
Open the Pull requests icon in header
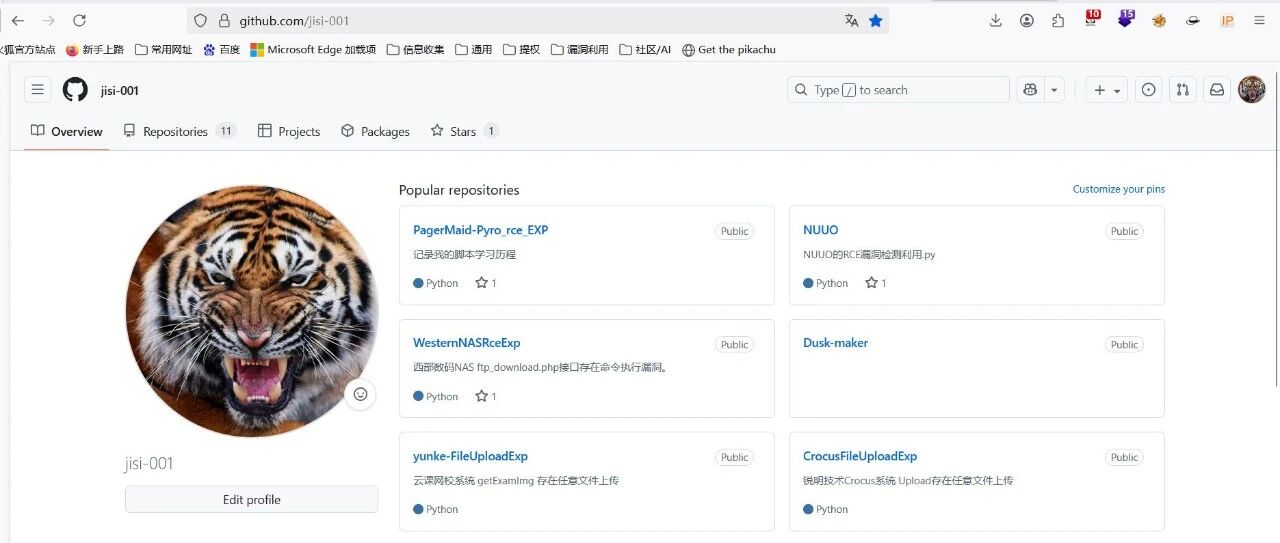(x=1183, y=90)
